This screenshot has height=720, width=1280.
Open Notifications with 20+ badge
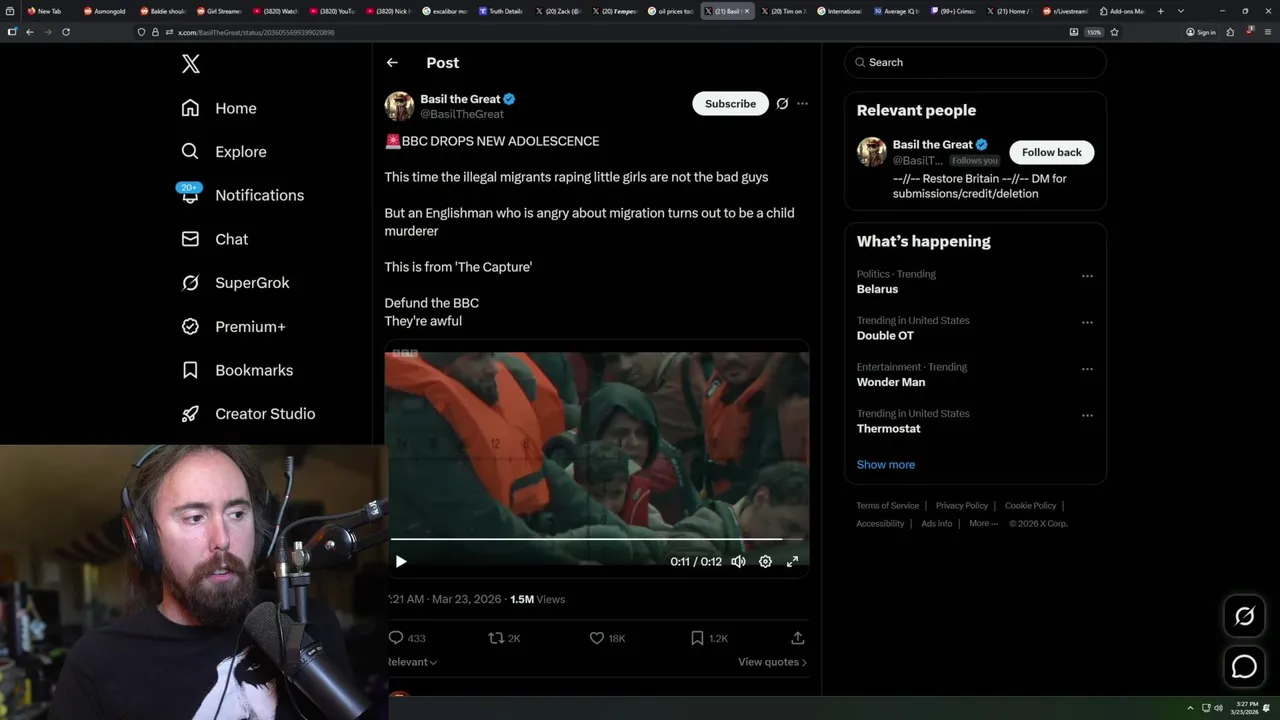242,195
